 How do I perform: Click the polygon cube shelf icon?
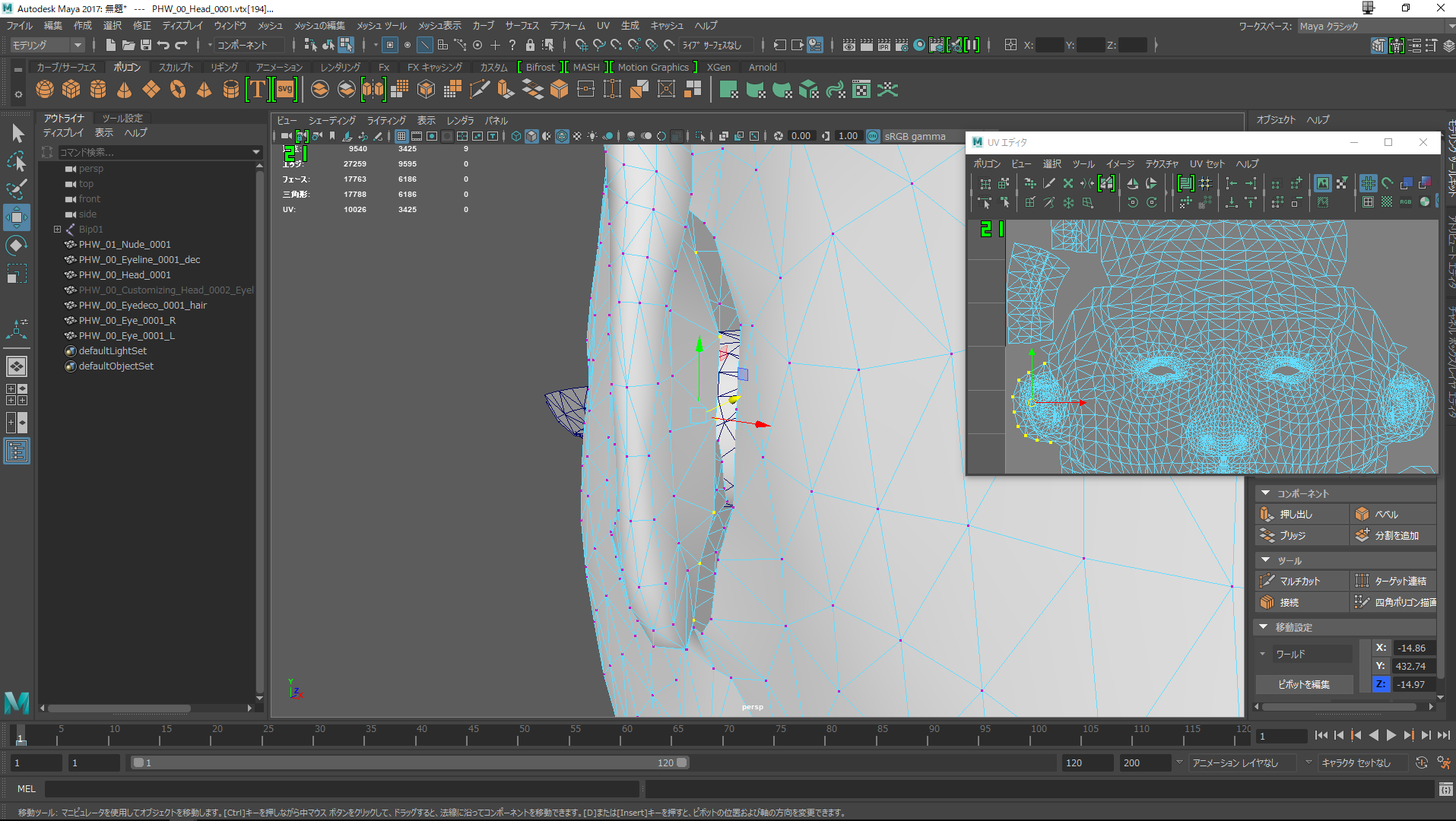click(x=71, y=90)
